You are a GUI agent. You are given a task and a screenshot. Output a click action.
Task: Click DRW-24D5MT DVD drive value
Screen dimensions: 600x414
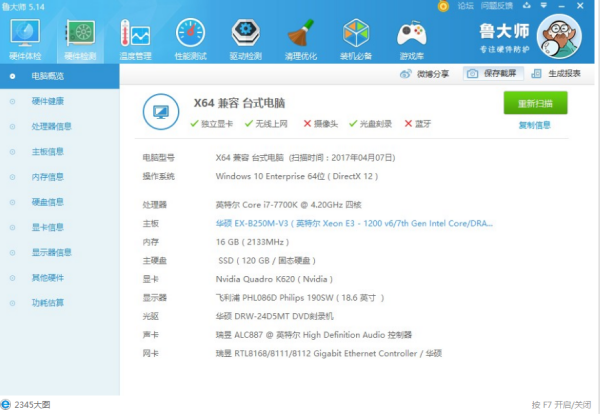(275, 316)
